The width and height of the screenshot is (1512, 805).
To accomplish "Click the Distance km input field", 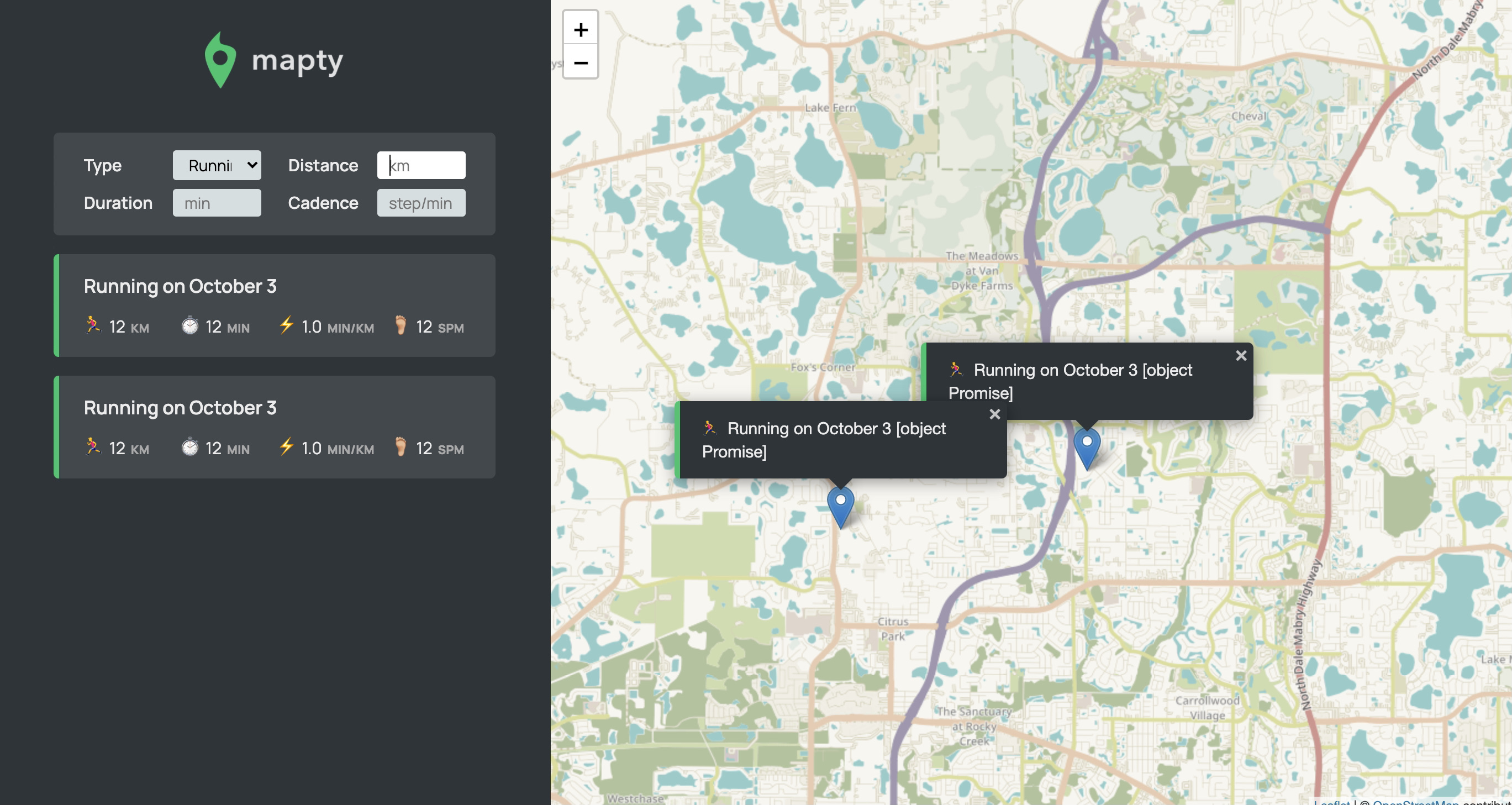I will click(421, 166).
